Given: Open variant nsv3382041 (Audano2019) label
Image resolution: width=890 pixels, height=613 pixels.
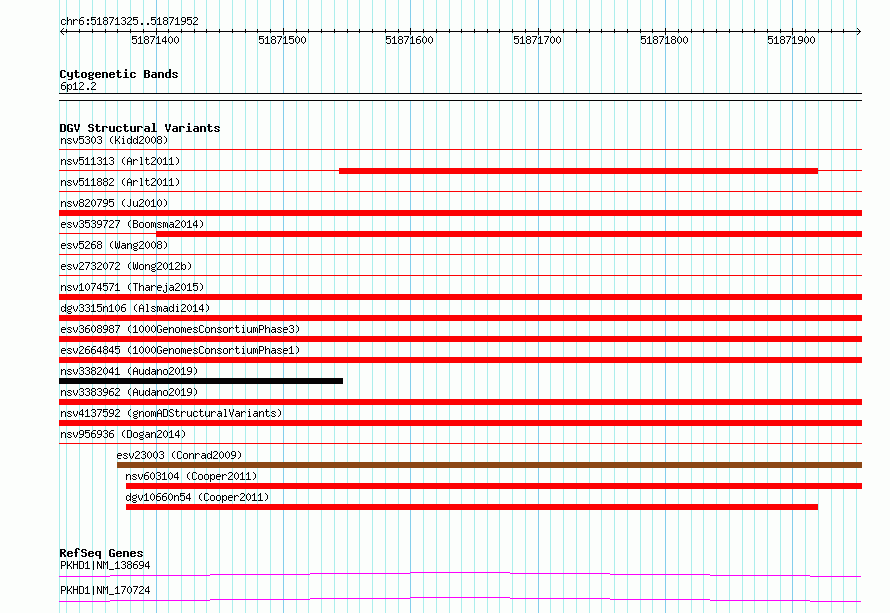Looking at the screenshot, I should [x=129, y=371].
